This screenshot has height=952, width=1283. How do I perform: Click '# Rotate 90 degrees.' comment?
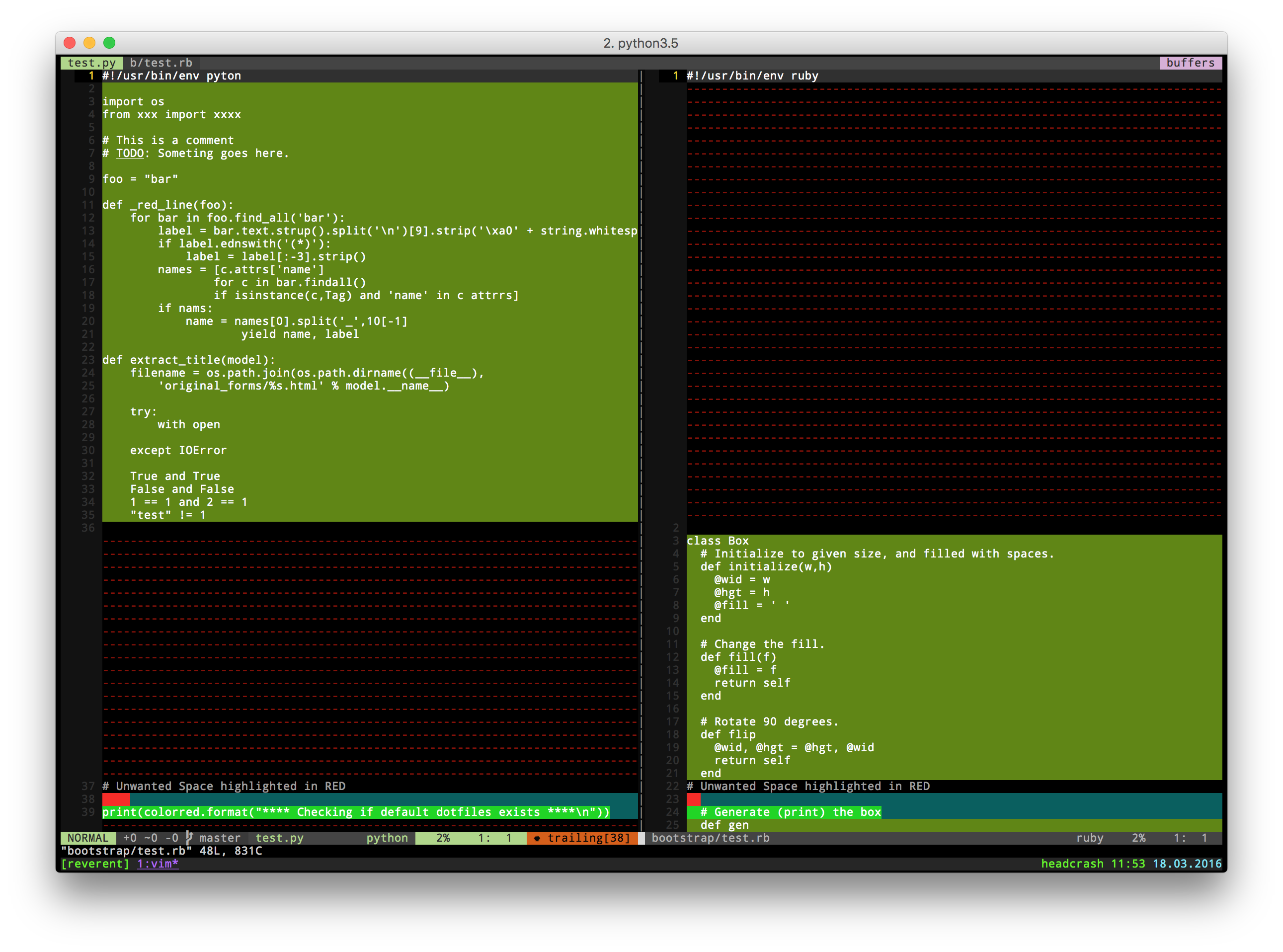coord(770,722)
